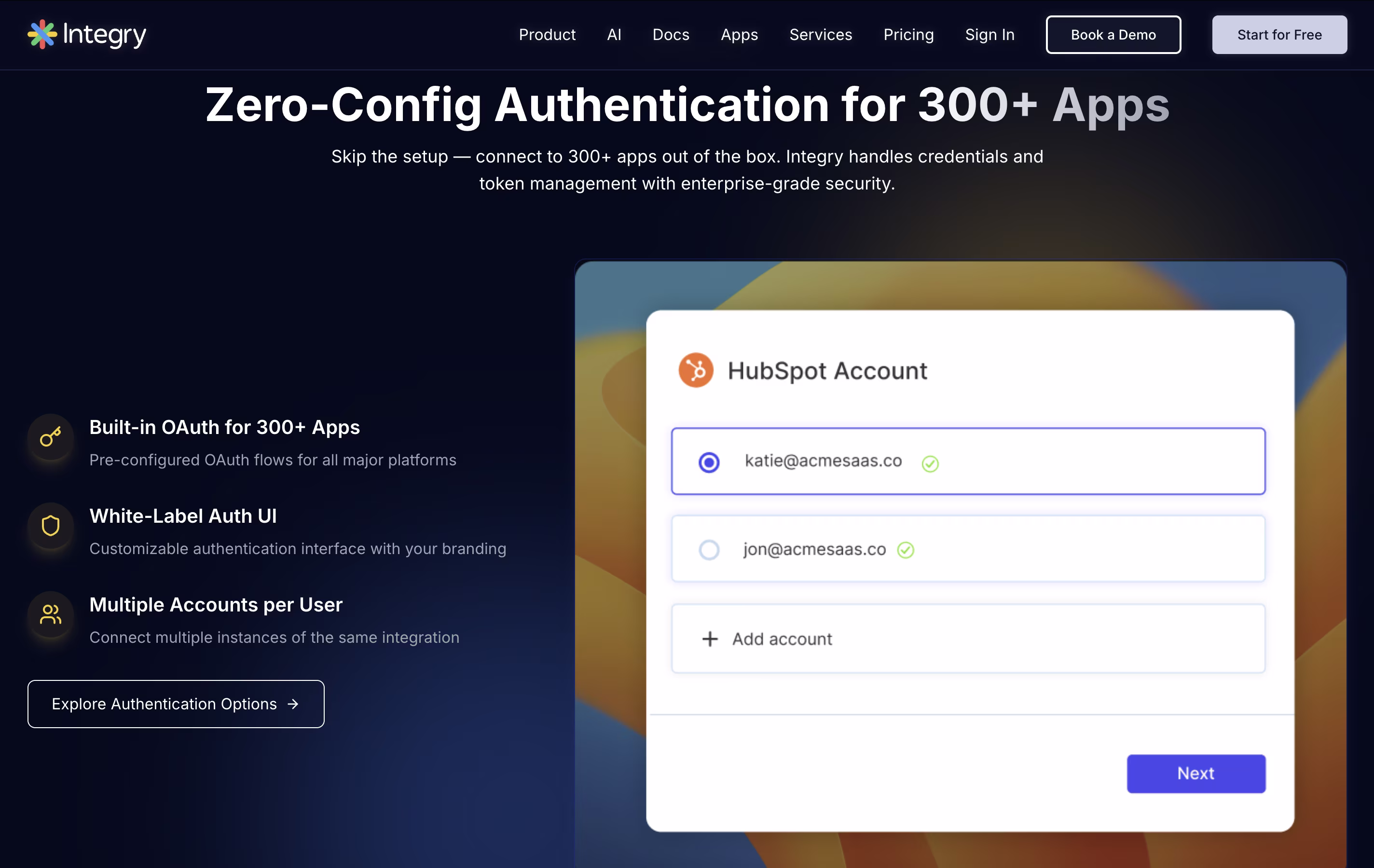Click the jon@acmesaas.co email text
Image resolution: width=1374 pixels, height=868 pixels.
tap(814, 549)
